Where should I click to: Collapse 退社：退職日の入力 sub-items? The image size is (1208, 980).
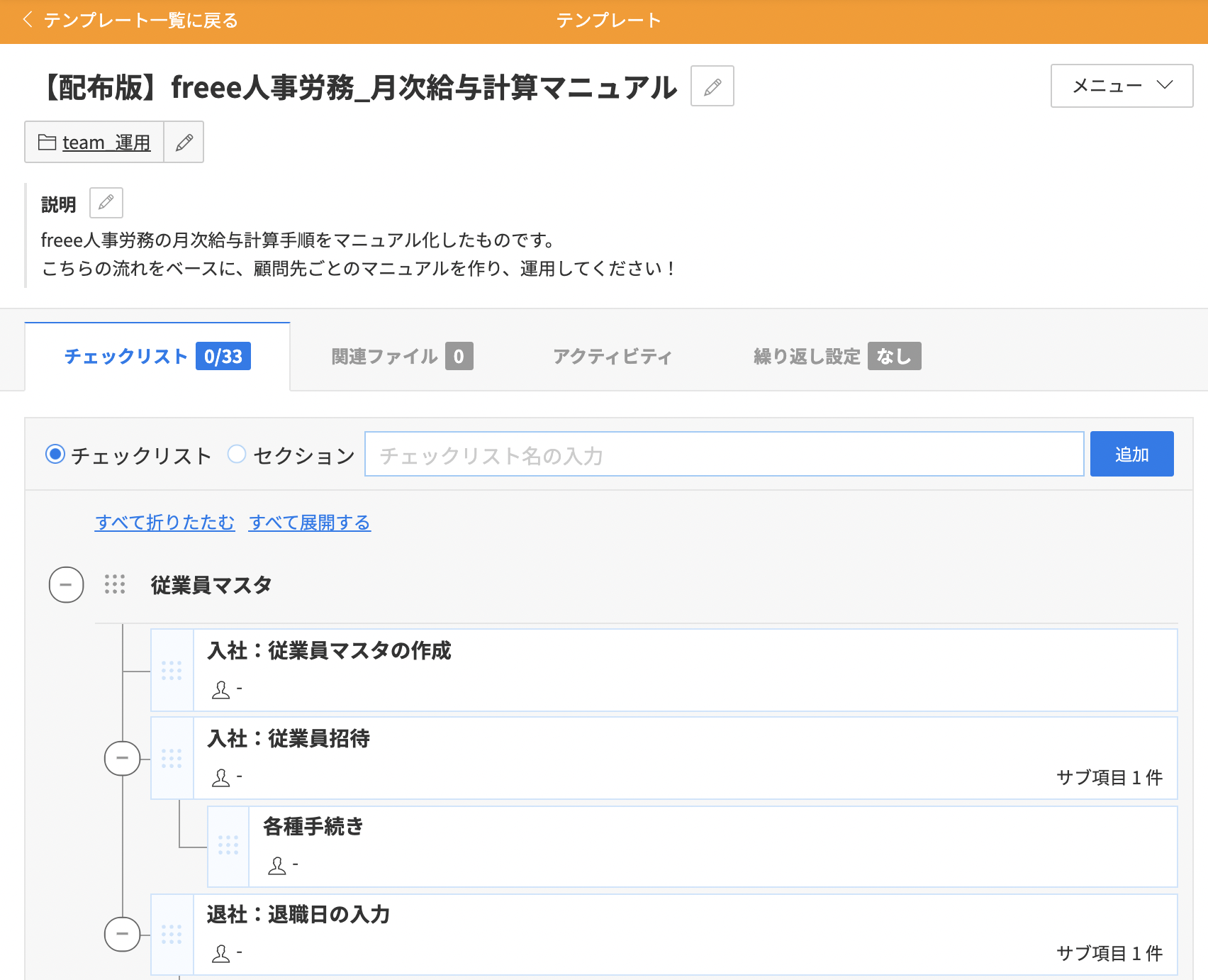[x=123, y=934]
